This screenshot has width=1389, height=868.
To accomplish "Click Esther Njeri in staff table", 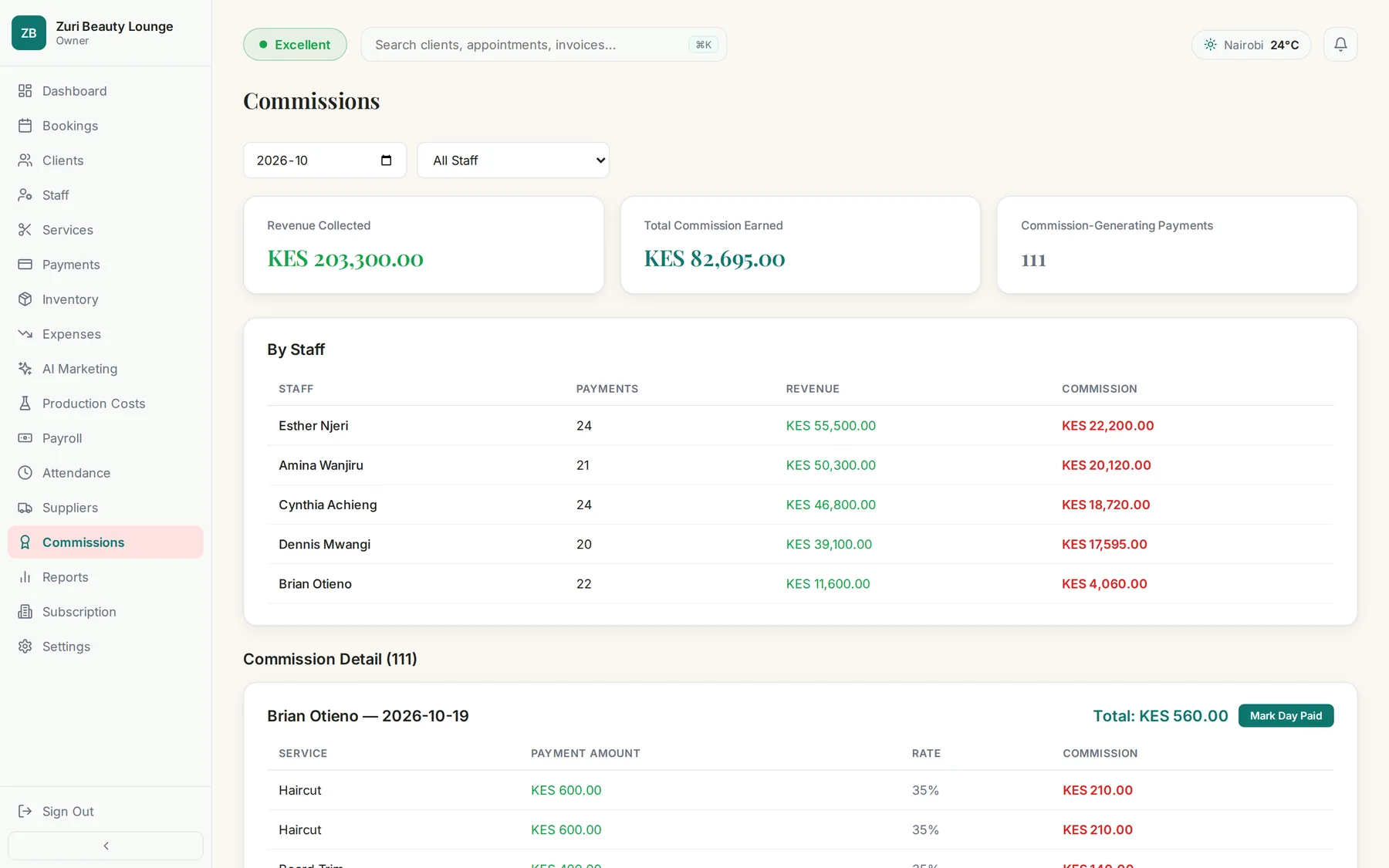I will point(313,426).
